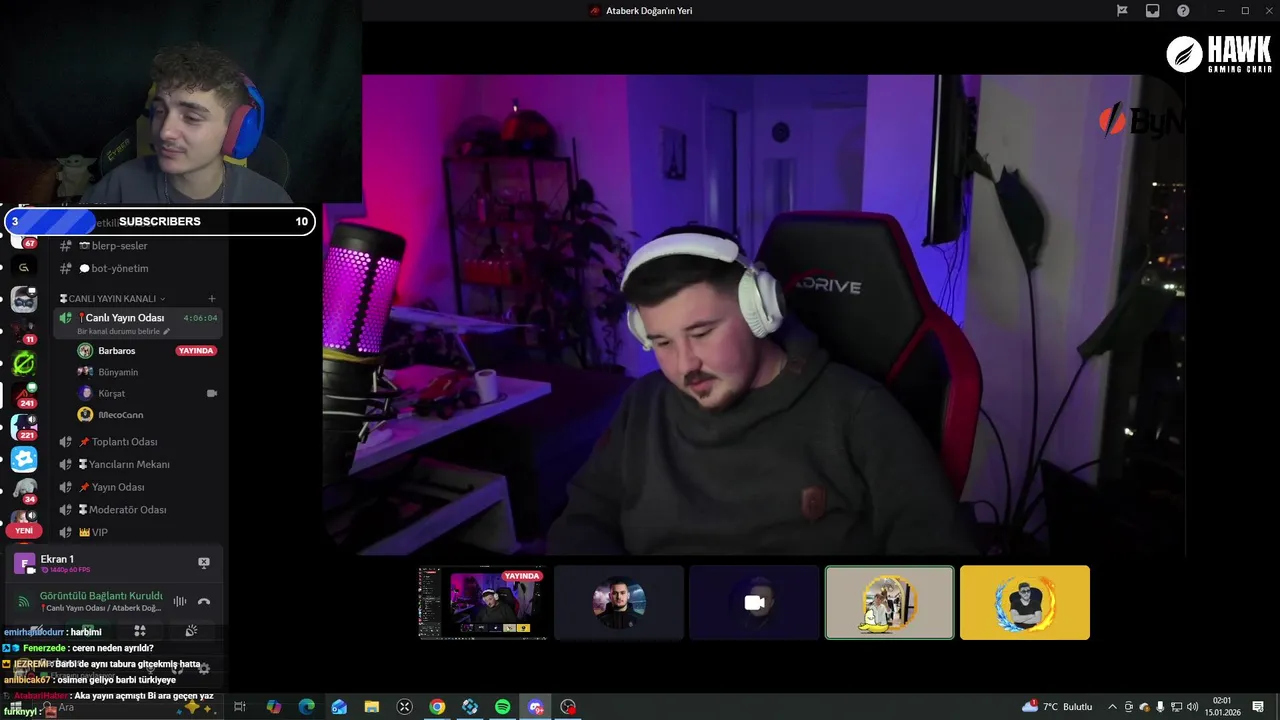Viewport: 1280px width, 720px height.
Task: Open Microsoft Edge from the taskbar
Action: click(306, 707)
